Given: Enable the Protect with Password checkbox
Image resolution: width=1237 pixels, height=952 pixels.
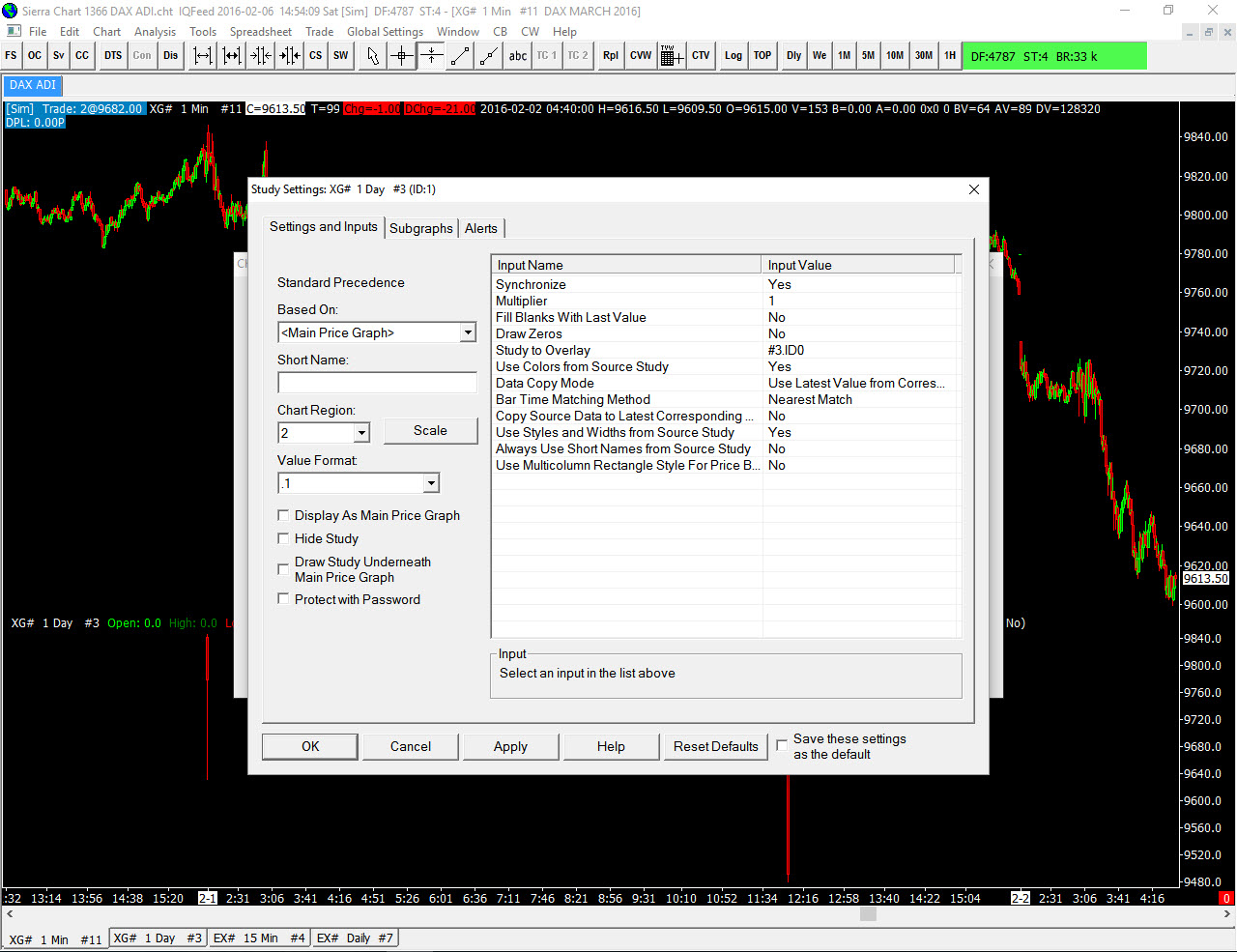Looking at the screenshot, I should tap(283, 599).
